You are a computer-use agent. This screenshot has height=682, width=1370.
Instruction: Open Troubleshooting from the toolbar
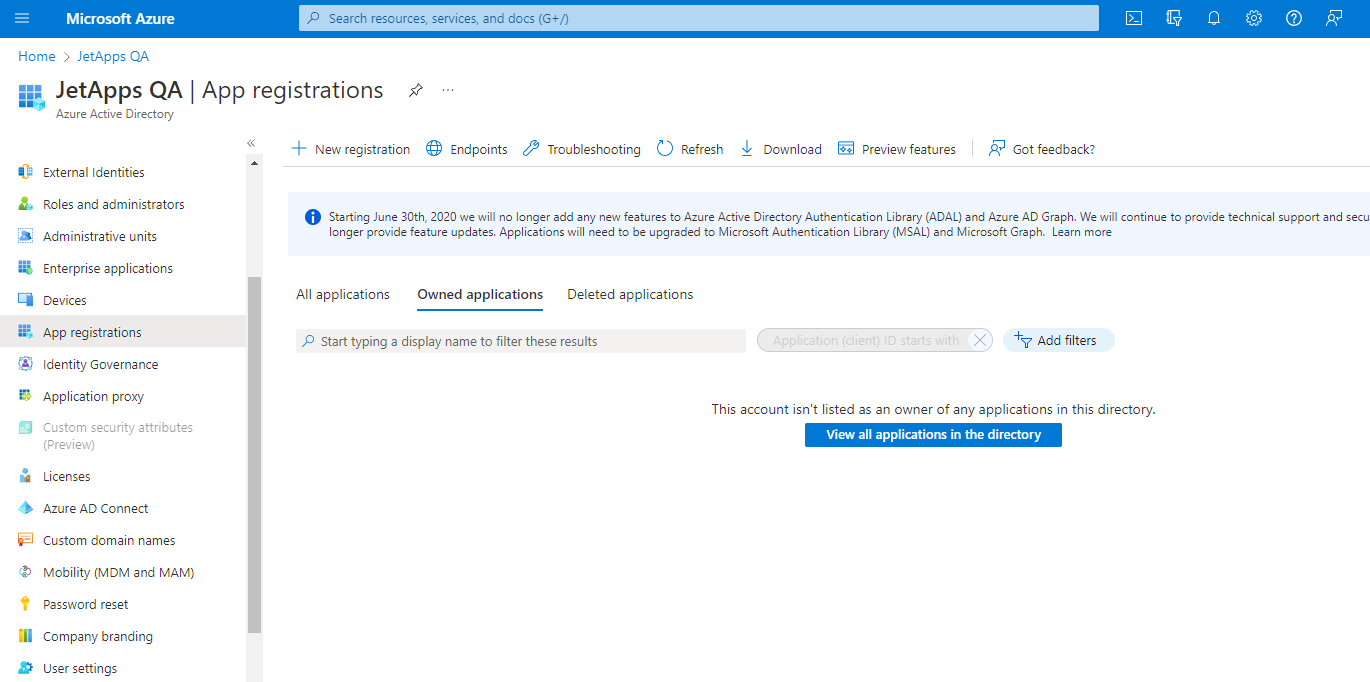point(582,149)
